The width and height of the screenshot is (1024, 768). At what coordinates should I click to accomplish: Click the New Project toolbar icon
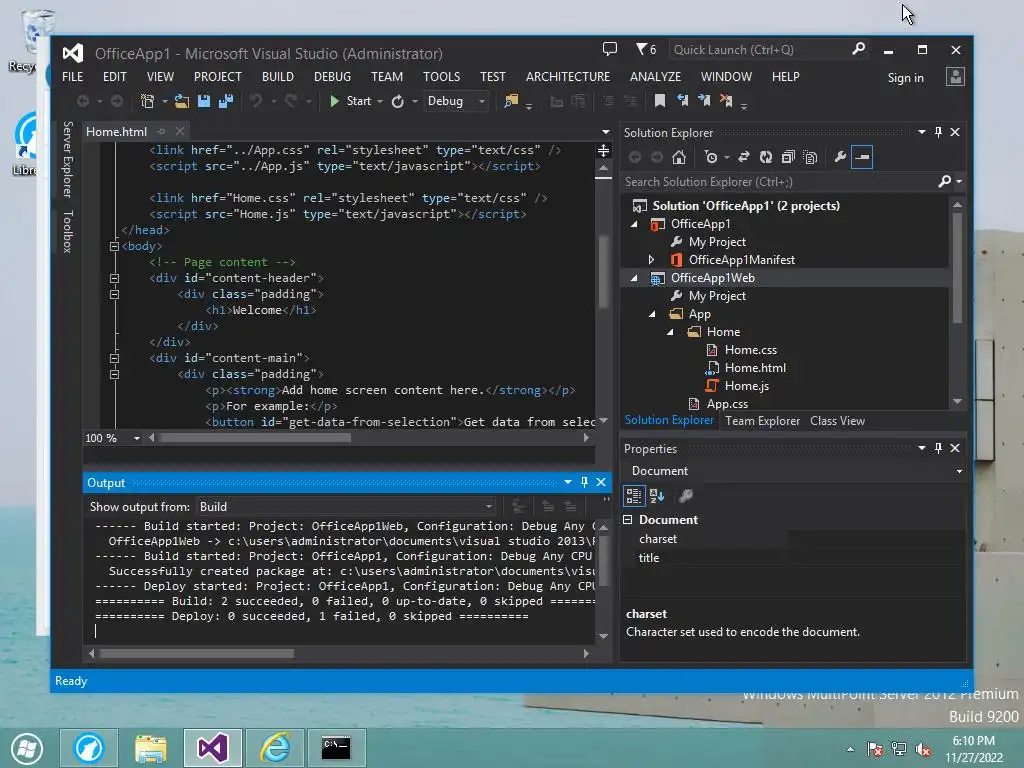tap(148, 101)
